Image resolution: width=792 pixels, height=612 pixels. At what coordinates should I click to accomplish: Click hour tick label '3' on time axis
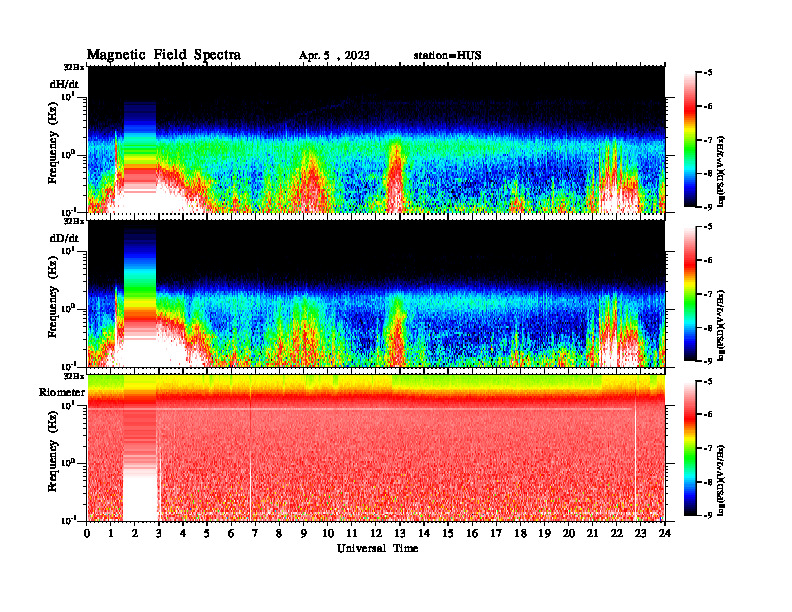point(159,534)
